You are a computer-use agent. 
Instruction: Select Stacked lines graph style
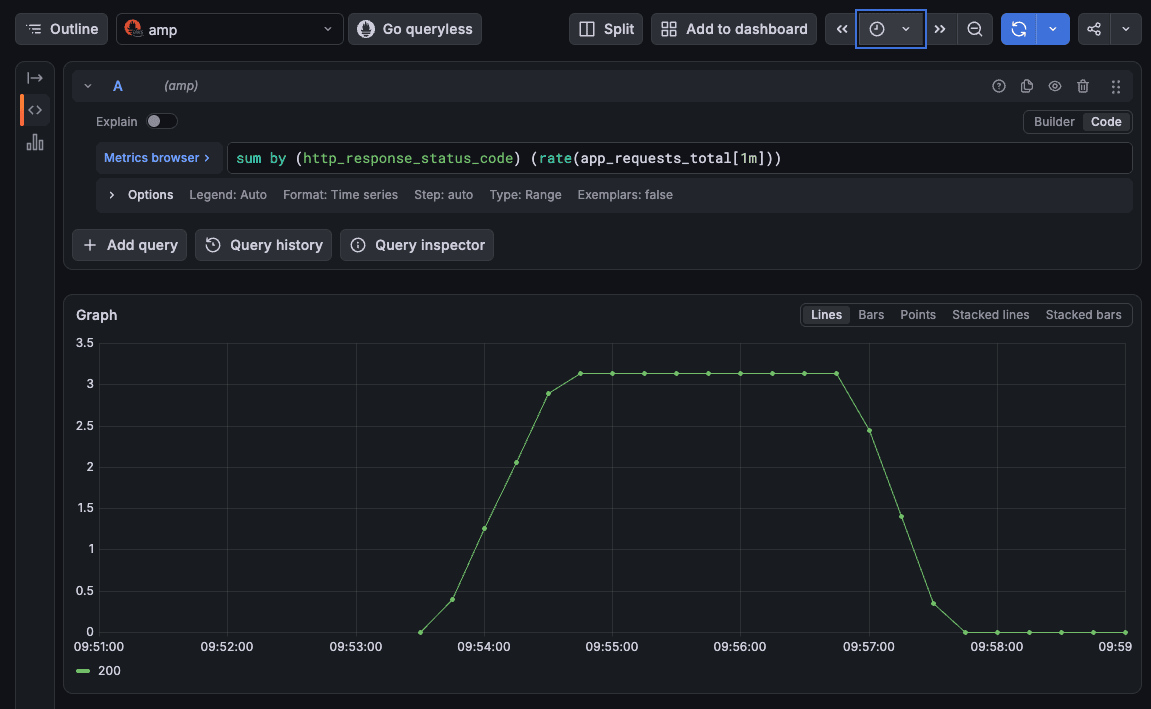tap(990, 315)
